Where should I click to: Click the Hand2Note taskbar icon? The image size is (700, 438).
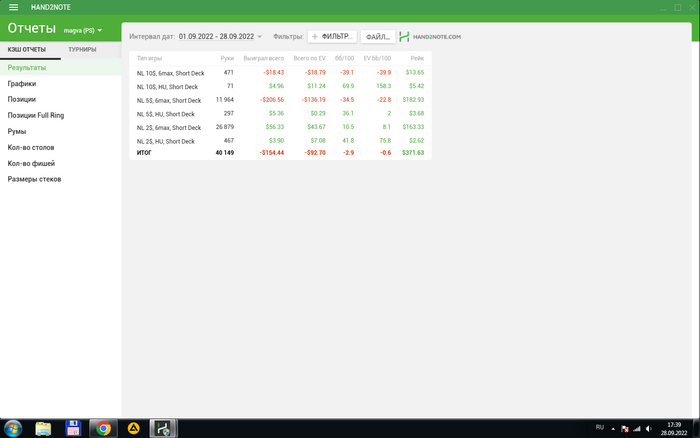click(x=163, y=429)
